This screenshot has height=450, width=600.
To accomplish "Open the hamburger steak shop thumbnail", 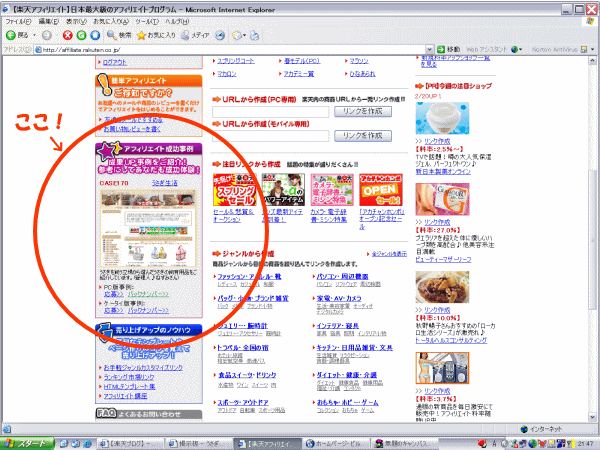I will 442,287.
